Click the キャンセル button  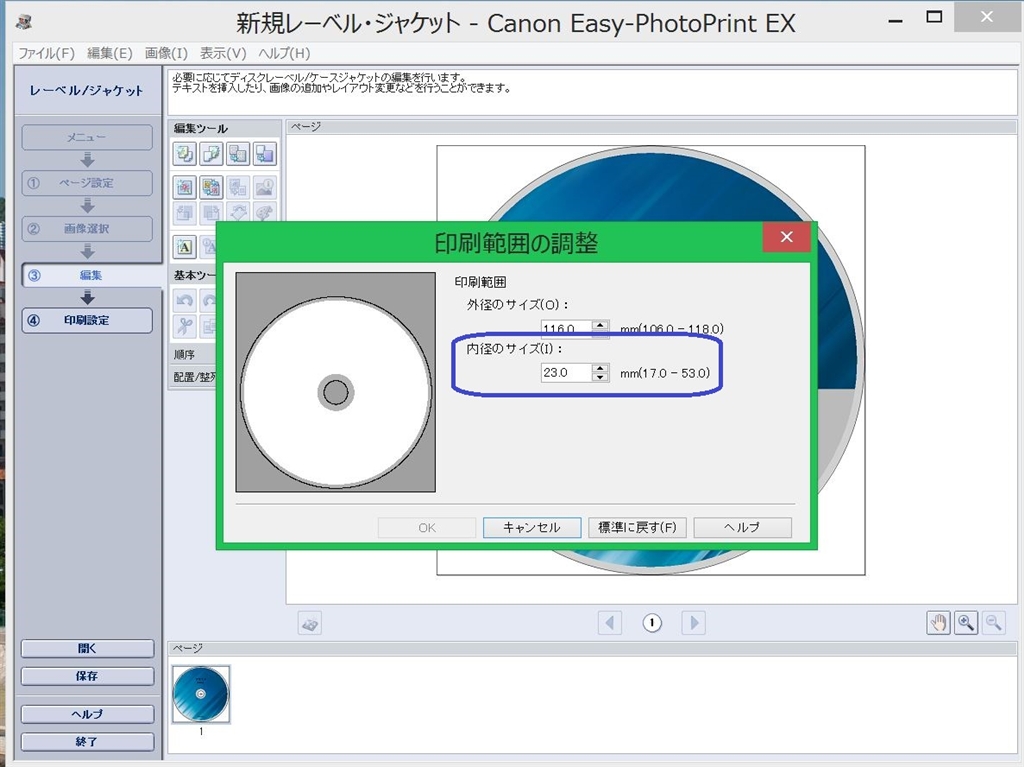(531, 528)
